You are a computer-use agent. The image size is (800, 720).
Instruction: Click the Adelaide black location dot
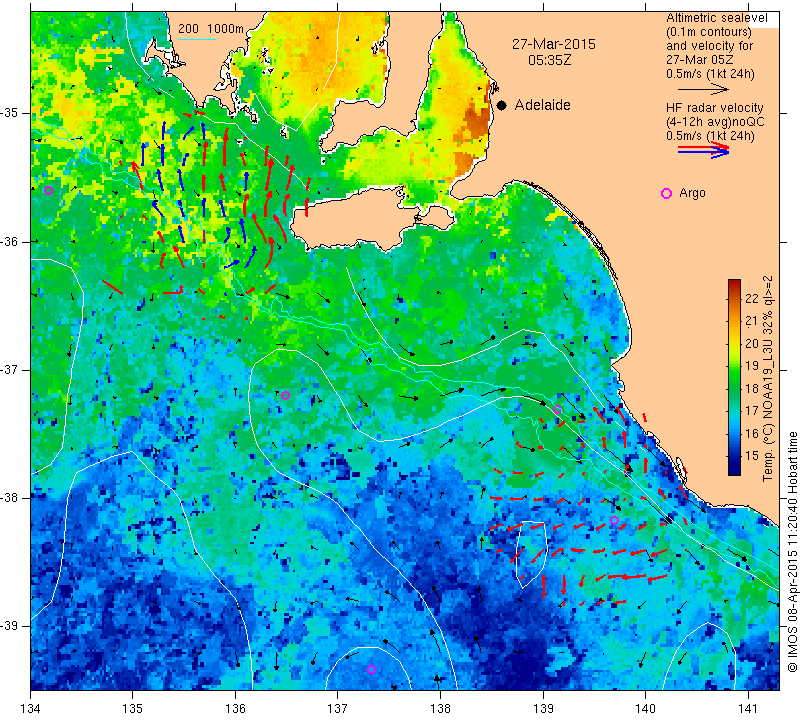502,105
